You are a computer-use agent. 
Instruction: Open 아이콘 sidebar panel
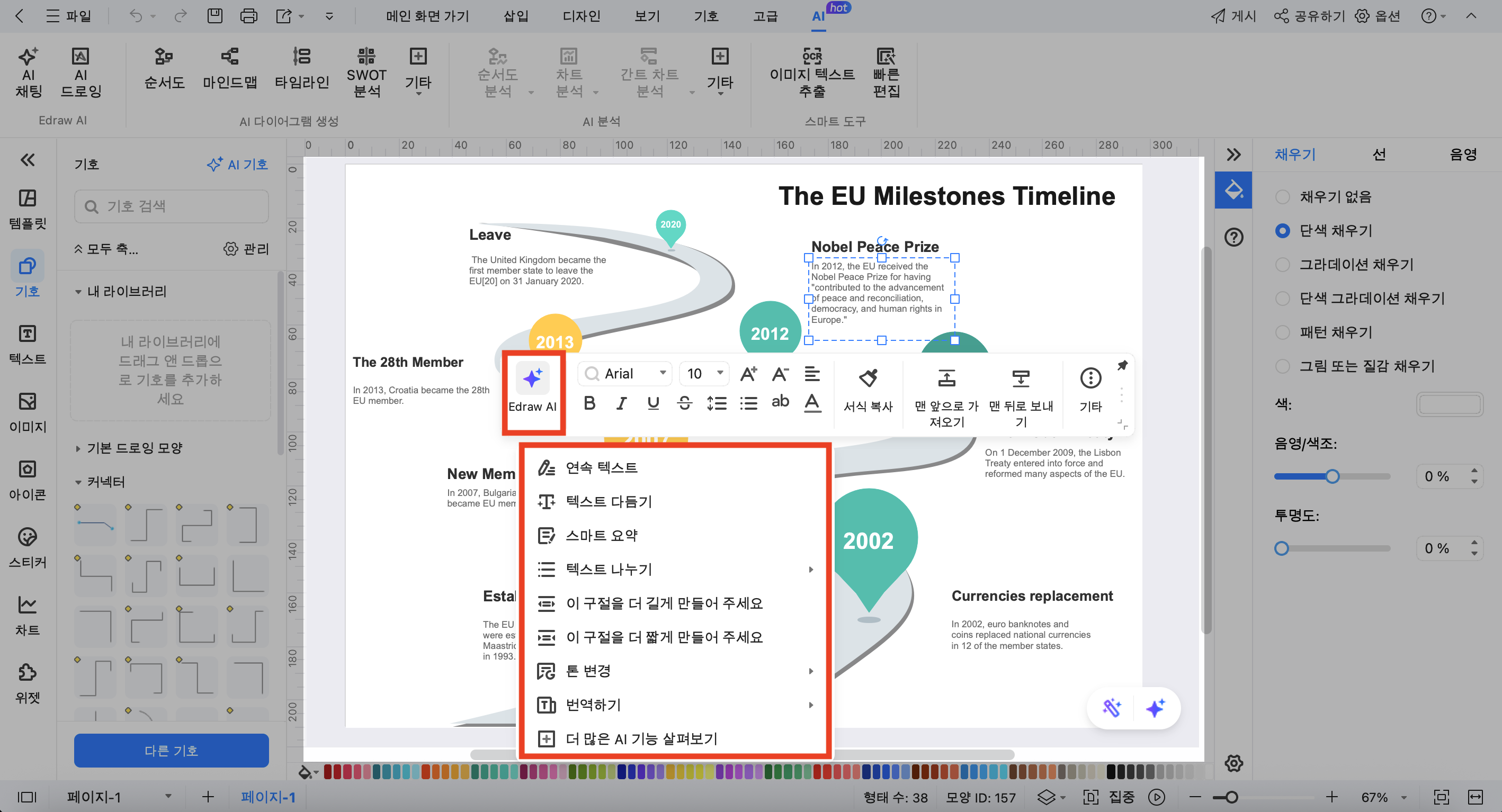click(x=28, y=479)
